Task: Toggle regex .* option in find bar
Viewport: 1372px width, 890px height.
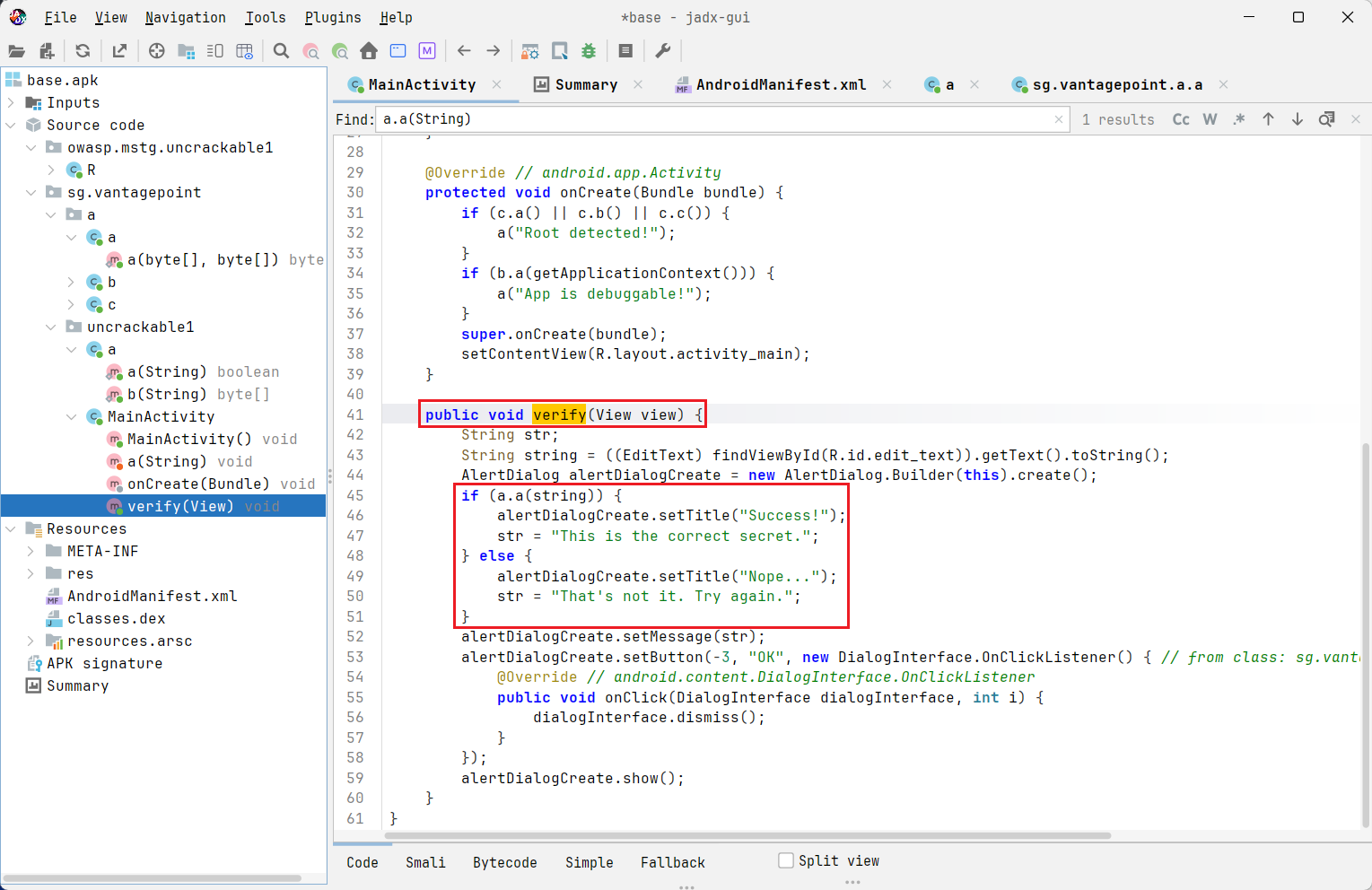Action: pyautogui.click(x=1239, y=119)
